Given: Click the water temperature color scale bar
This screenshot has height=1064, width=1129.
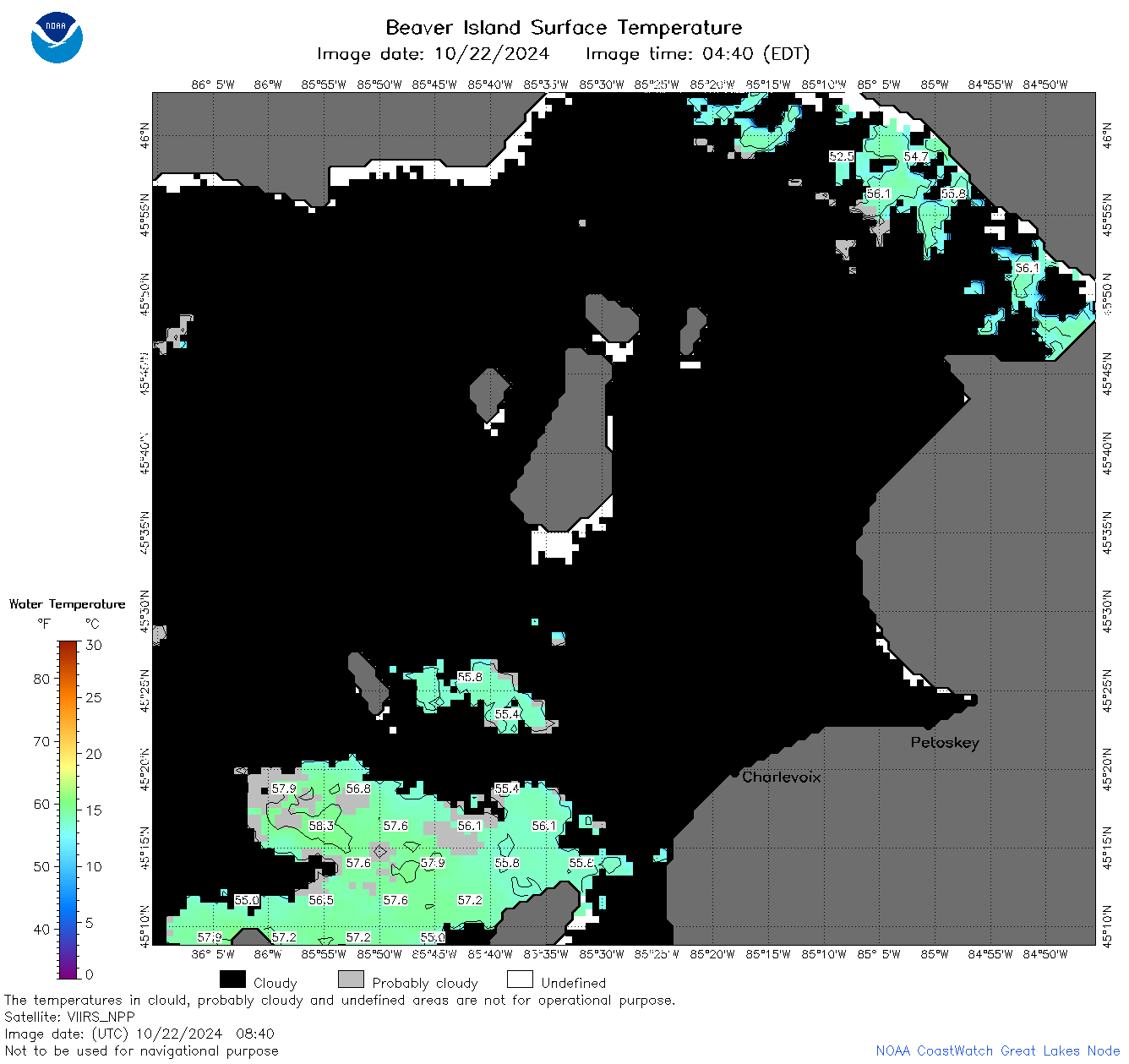Looking at the screenshot, I should (x=68, y=810).
